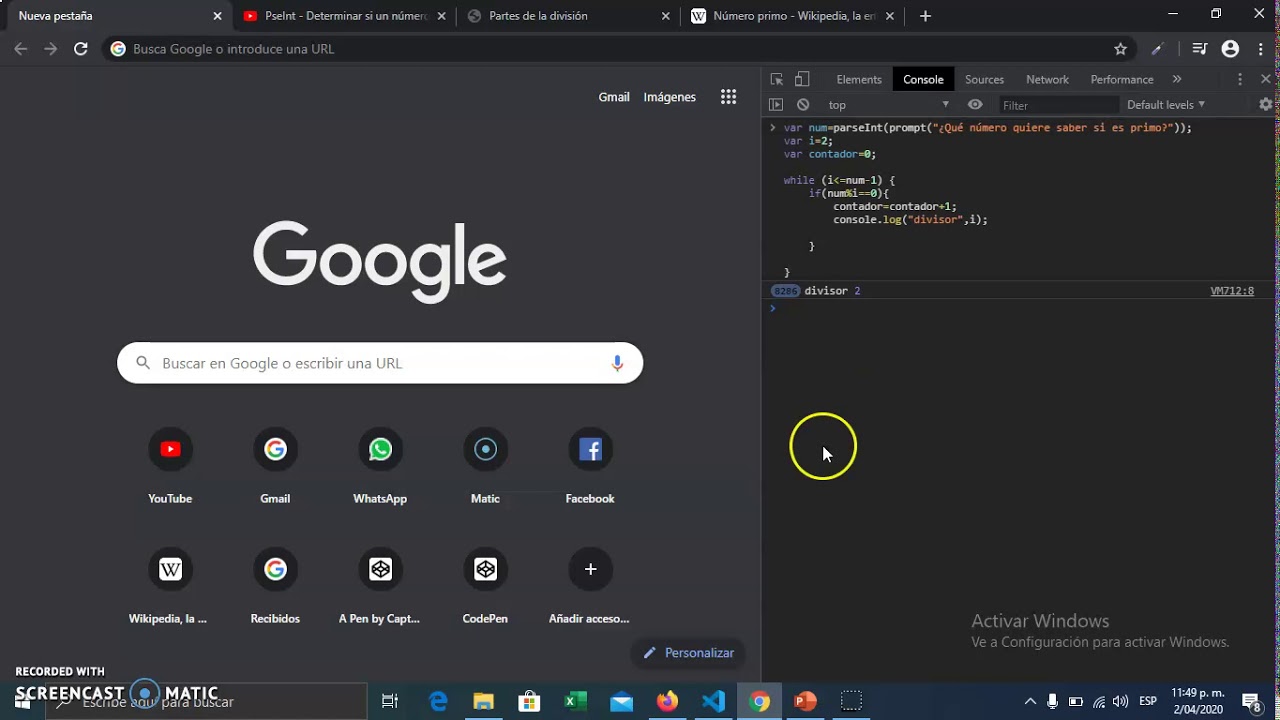Open the Wikipedia shortcut tile
The width and height of the screenshot is (1280, 720).
(x=170, y=586)
